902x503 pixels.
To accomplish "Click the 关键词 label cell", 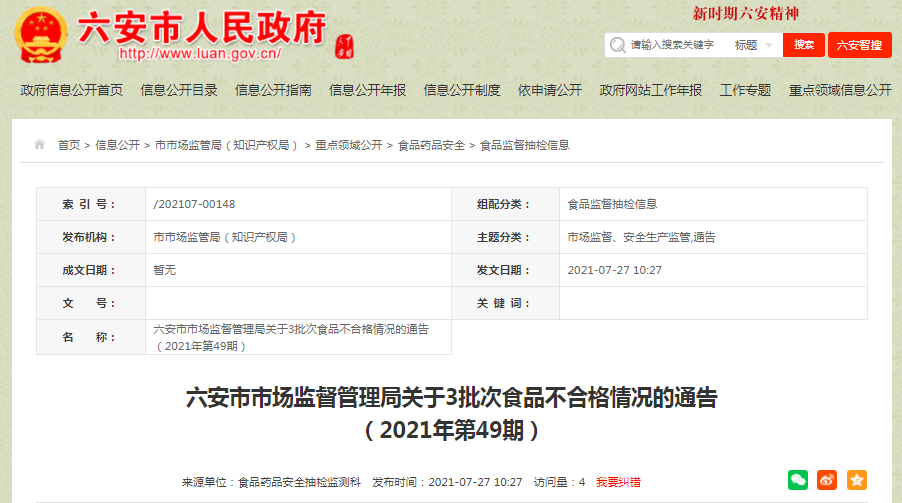I will pyautogui.click(x=506, y=303).
